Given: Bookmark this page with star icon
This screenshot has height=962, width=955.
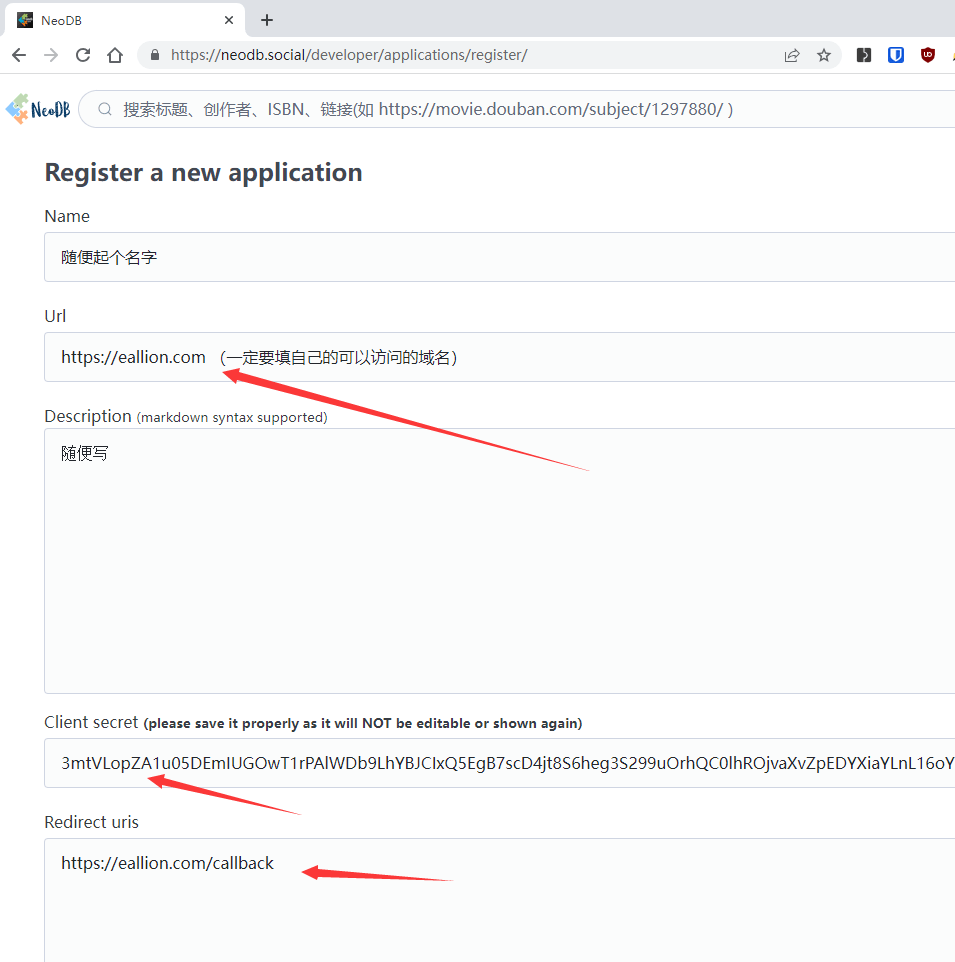Looking at the screenshot, I should (x=824, y=55).
